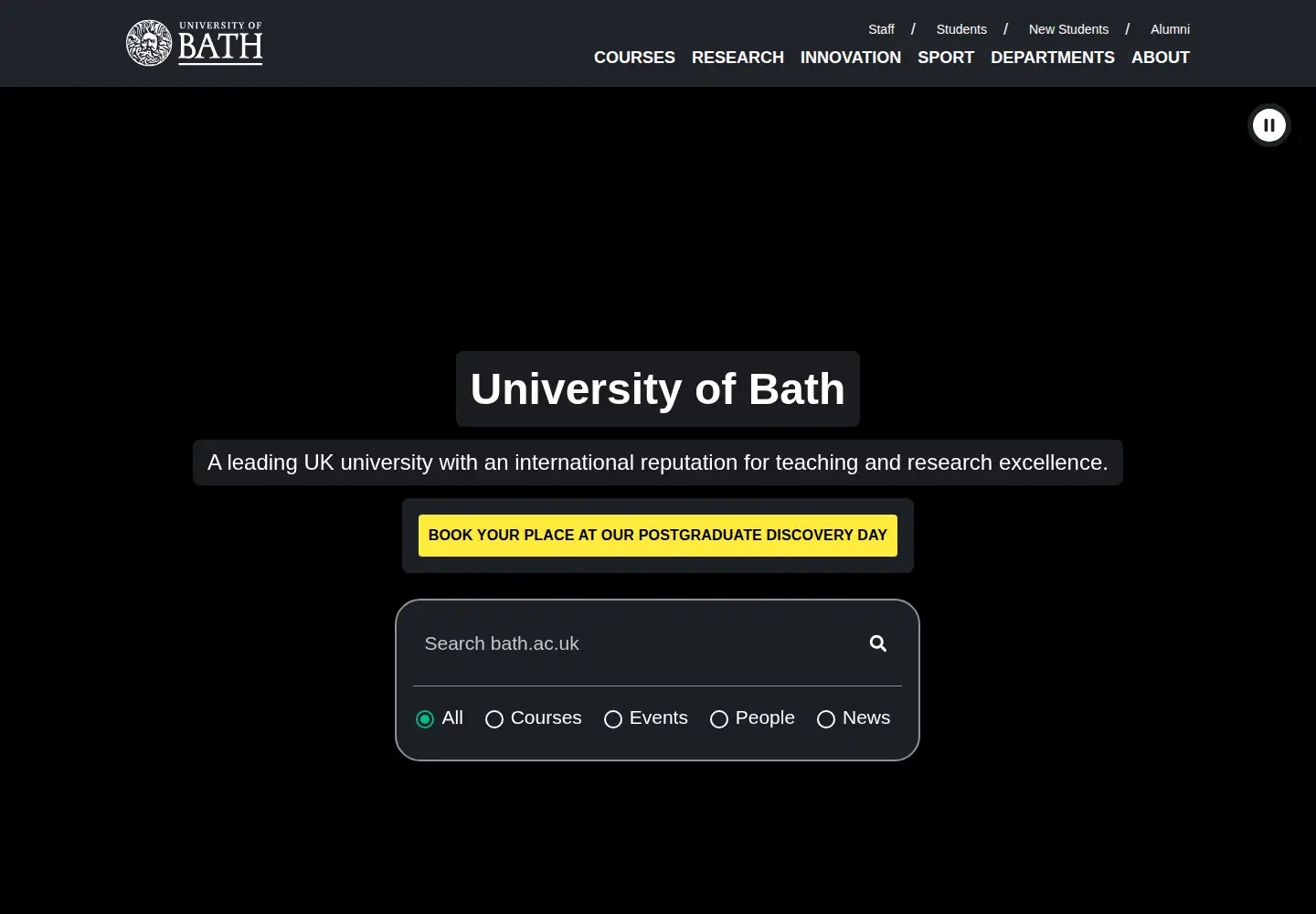Open the About menu item

(1161, 58)
